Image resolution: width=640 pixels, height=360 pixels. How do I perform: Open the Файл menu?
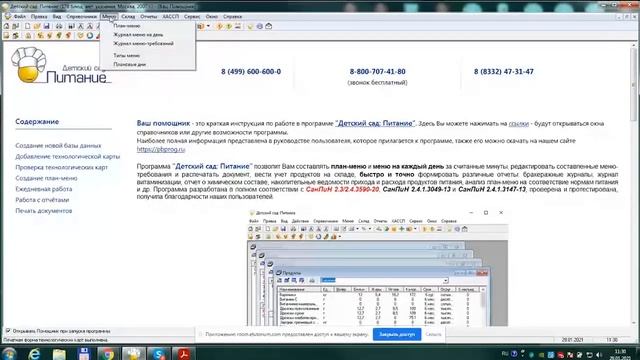point(20,17)
